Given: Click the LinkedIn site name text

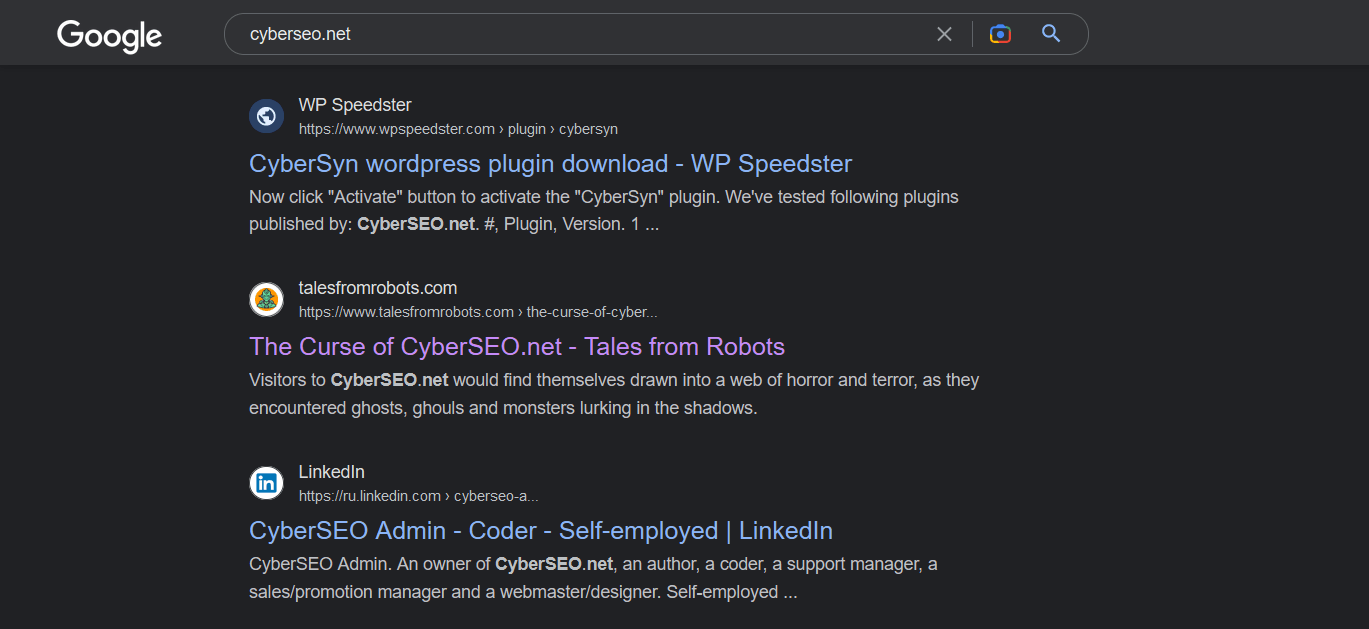Looking at the screenshot, I should 331,472.
